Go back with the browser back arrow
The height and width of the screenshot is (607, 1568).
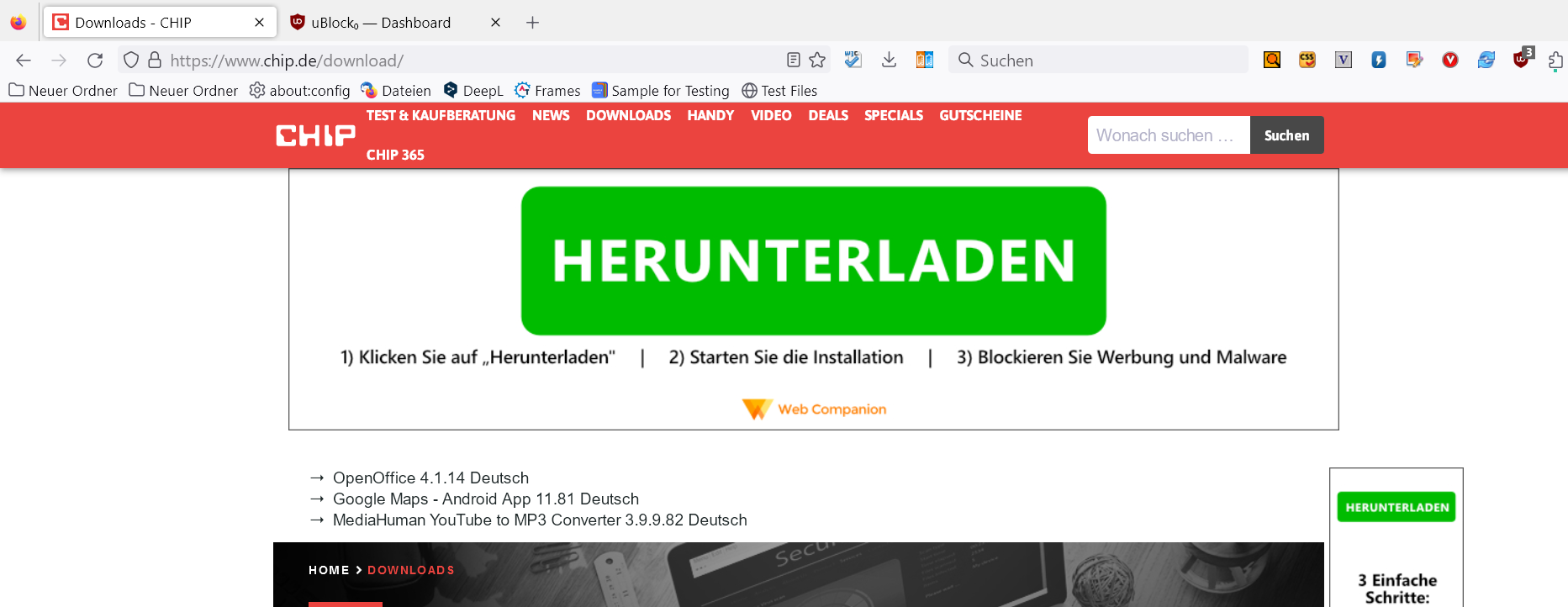click(24, 61)
